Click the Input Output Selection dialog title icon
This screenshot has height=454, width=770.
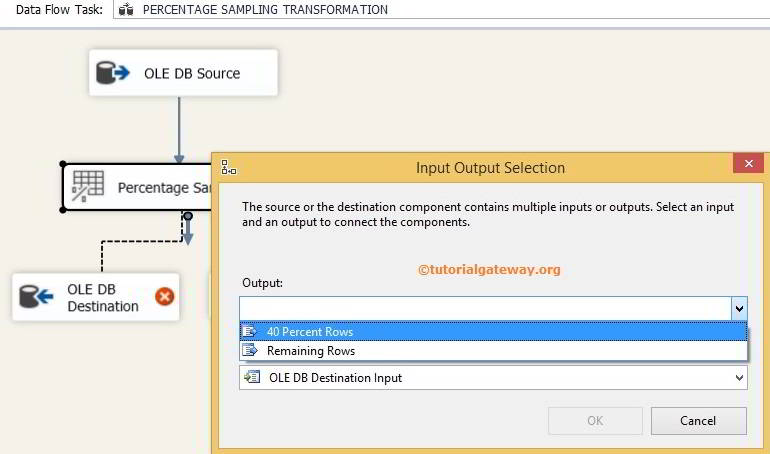click(228, 167)
